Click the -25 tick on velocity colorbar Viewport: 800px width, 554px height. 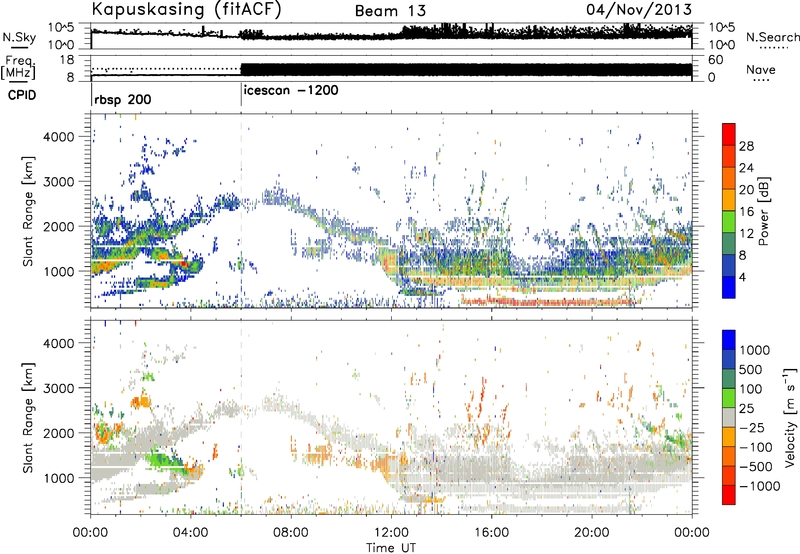tap(752, 427)
